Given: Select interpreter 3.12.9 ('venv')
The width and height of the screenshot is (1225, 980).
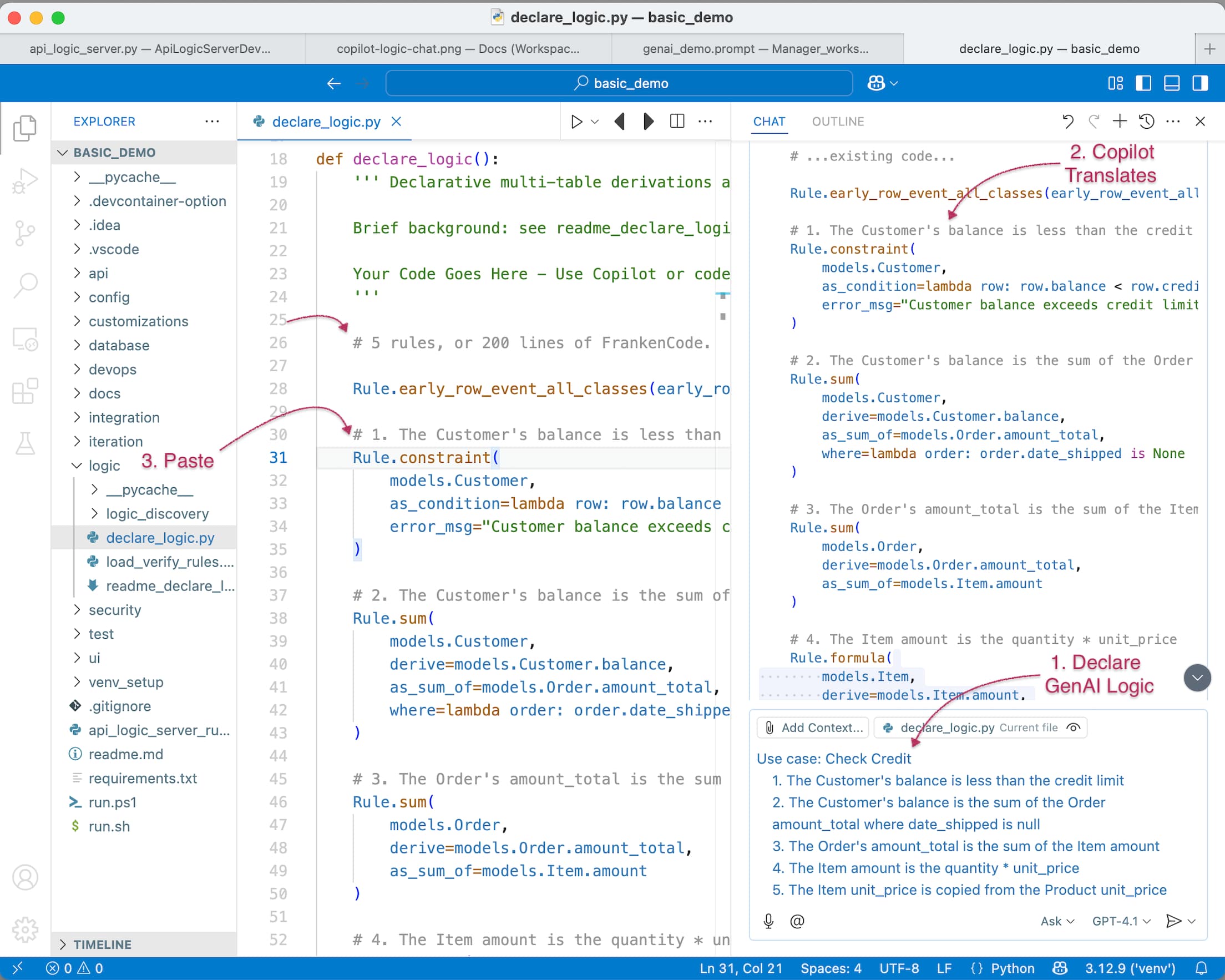Looking at the screenshot, I should point(1130,968).
